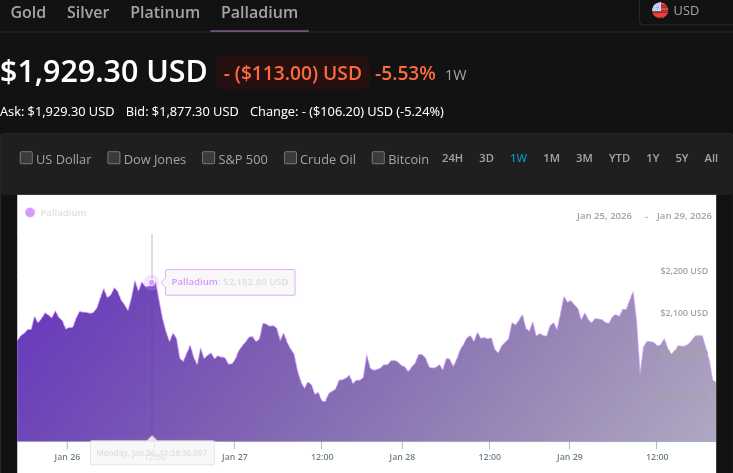This screenshot has height=473, width=733.
Task: Select the YTD range
Action: (x=619, y=158)
